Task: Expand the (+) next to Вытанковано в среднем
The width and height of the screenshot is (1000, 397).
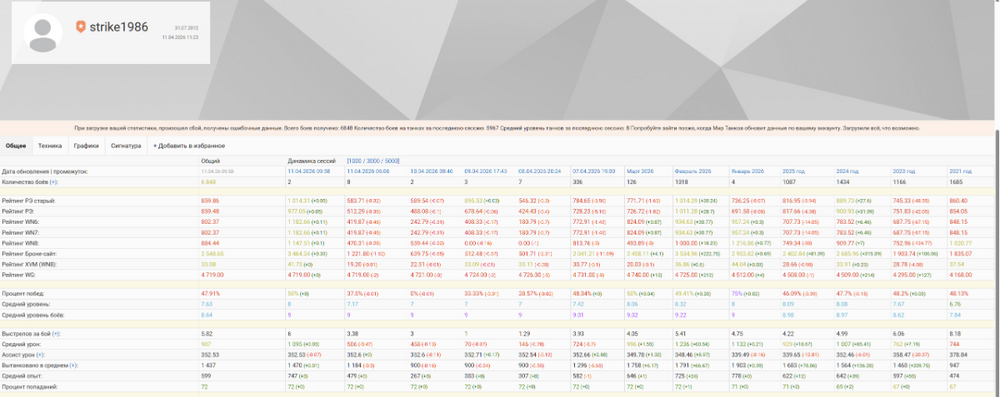Action: coord(73,365)
